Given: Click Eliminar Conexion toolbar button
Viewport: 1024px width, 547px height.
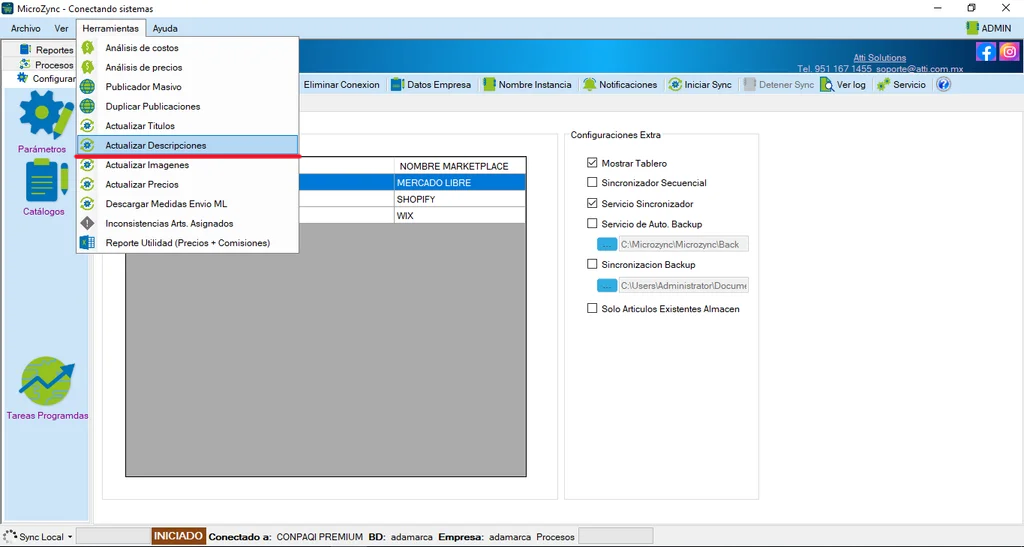Looking at the screenshot, I should pyautogui.click(x=342, y=85).
